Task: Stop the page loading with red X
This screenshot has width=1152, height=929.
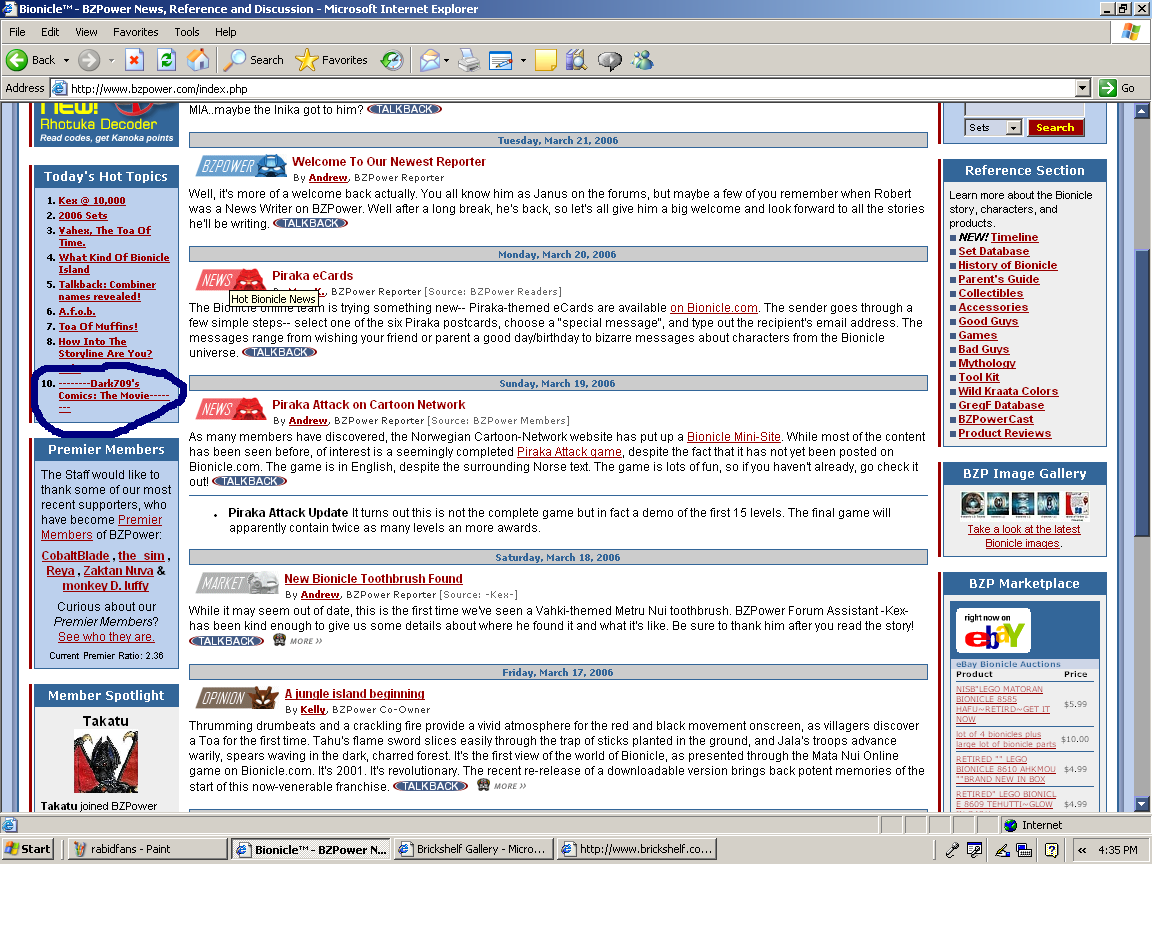Action: (x=134, y=60)
